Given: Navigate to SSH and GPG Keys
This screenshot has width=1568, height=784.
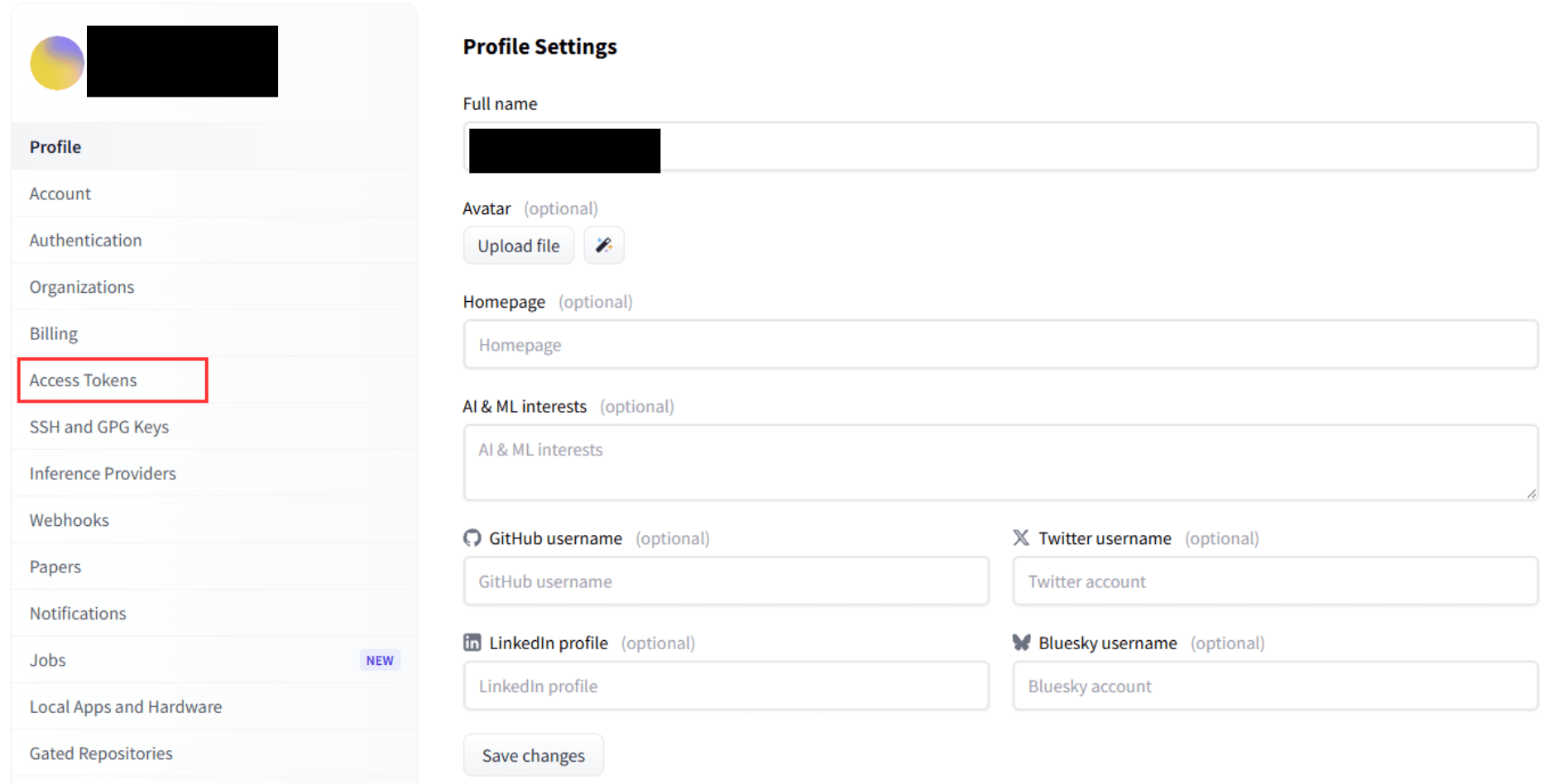Looking at the screenshot, I should click(x=99, y=427).
